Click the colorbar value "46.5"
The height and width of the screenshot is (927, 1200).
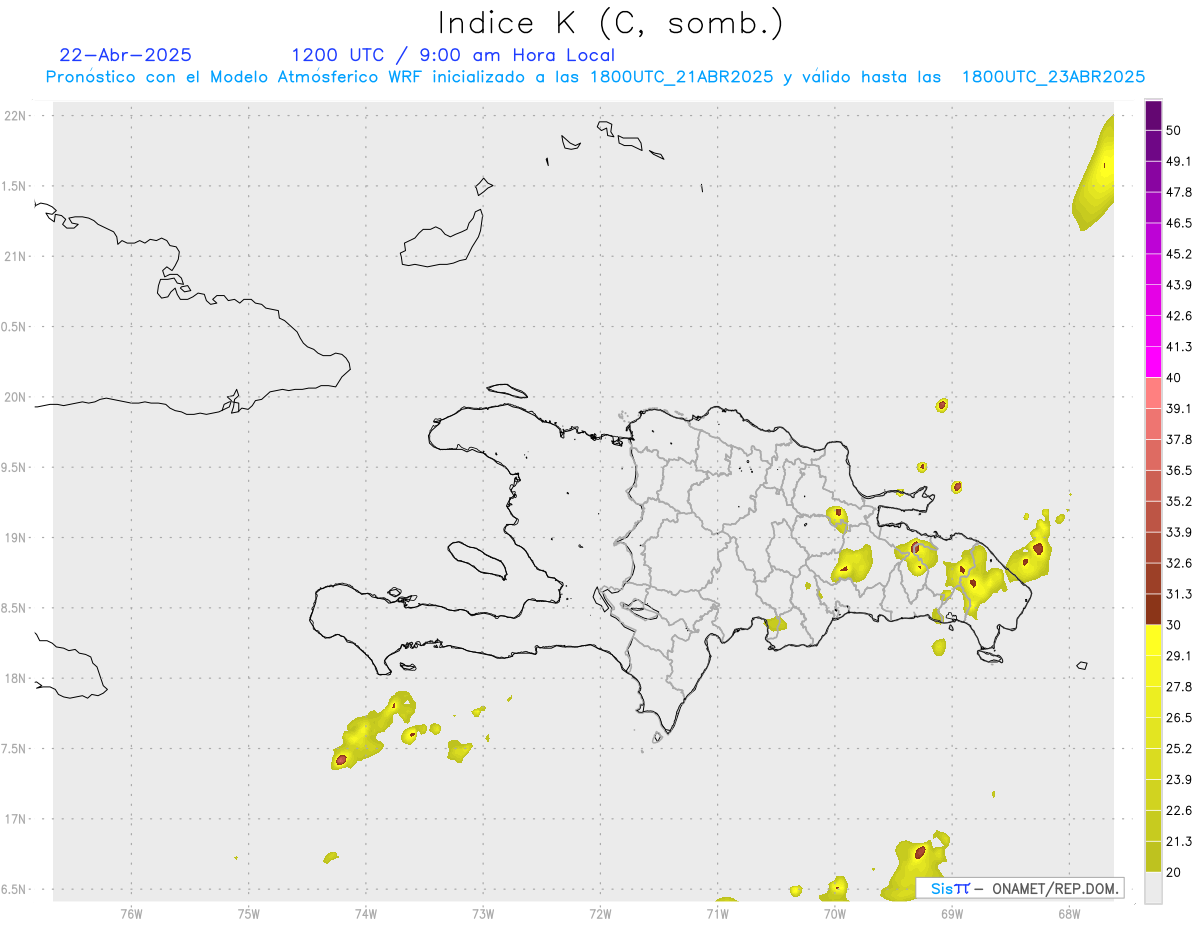pyautogui.click(x=1179, y=223)
